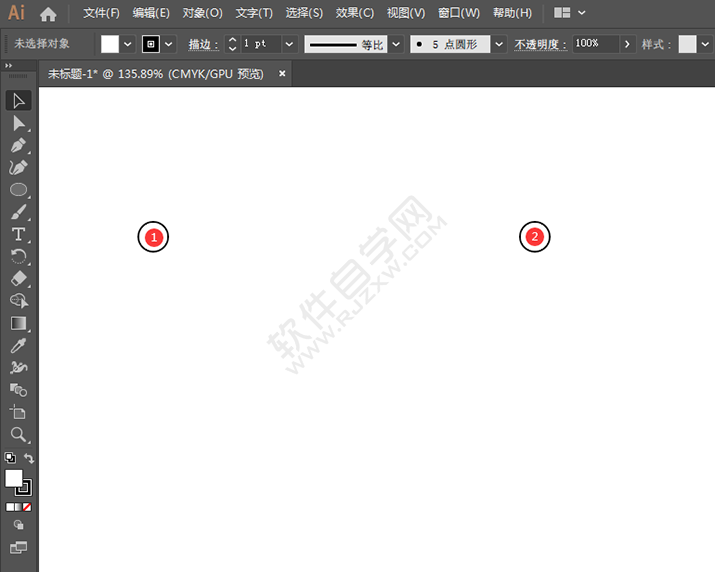
Task: Click the graphic style swatch
Action: [687, 44]
